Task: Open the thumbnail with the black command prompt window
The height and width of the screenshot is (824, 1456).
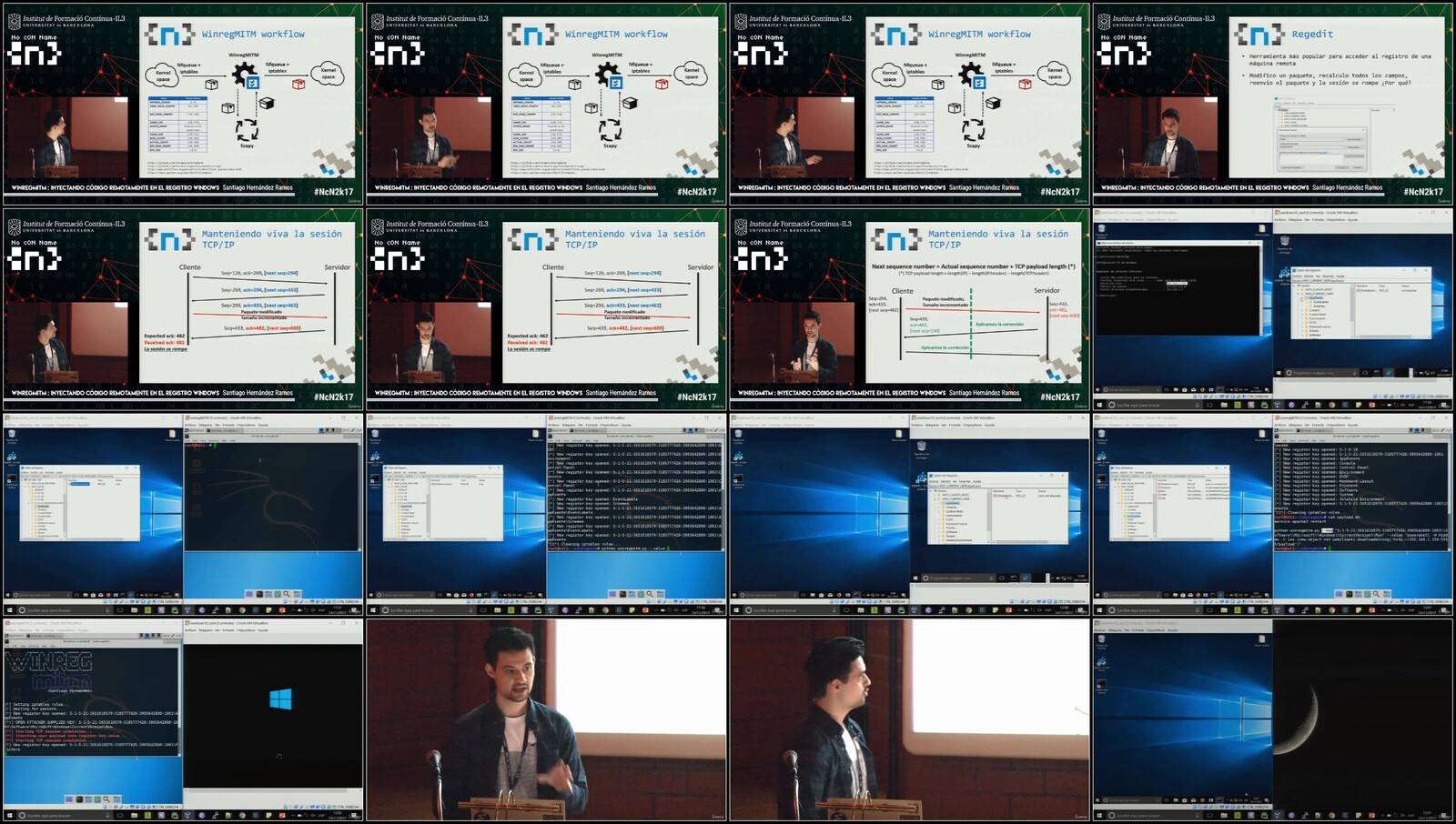Action: click(1273, 309)
